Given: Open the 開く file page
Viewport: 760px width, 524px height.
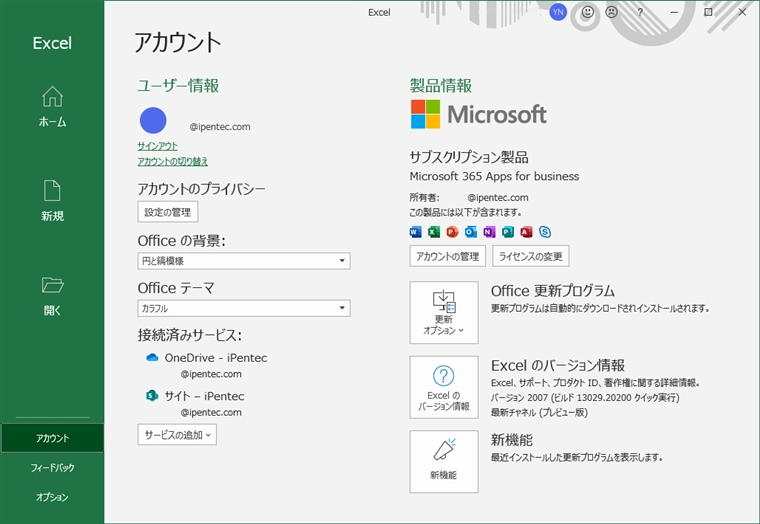Looking at the screenshot, I should coord(52,296).
